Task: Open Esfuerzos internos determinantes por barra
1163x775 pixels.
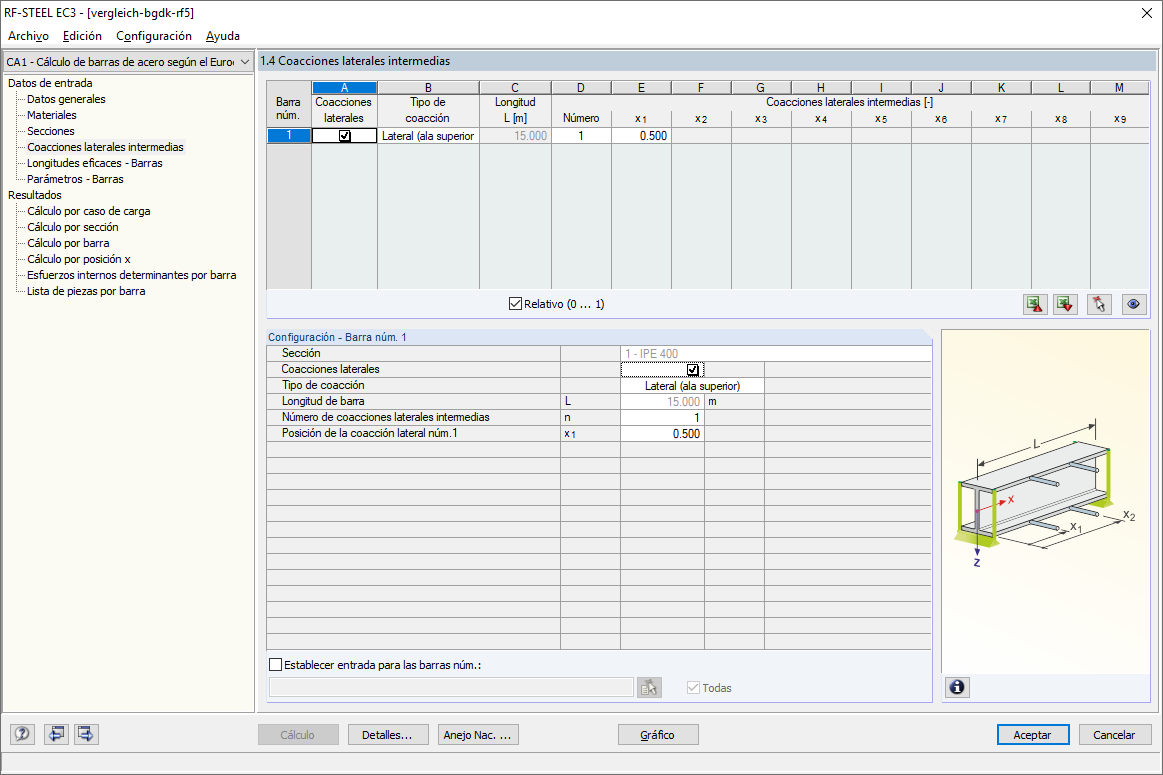Action: [x=132, y=275]
